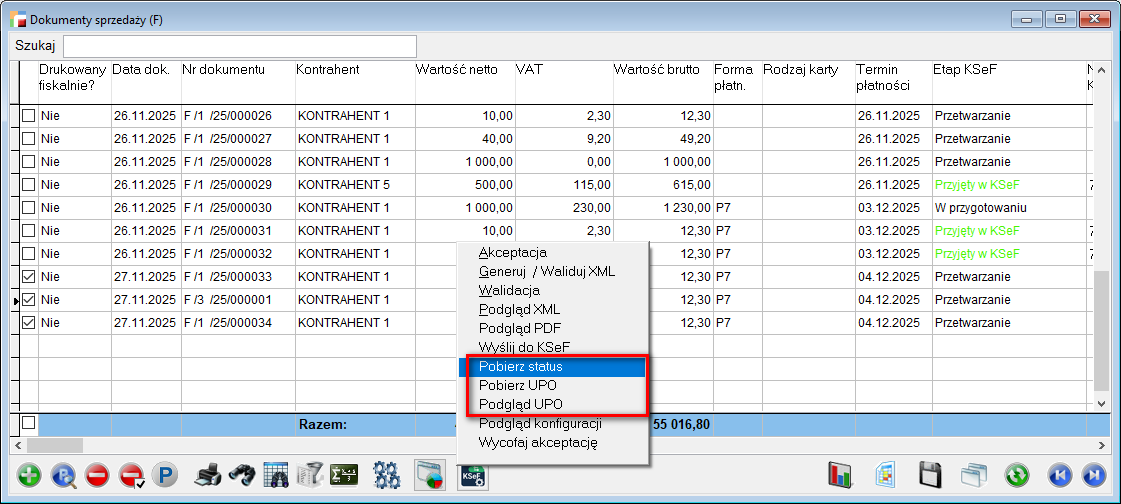
Task: Select Pobierz status from context menu
Action: click(520, 367)
